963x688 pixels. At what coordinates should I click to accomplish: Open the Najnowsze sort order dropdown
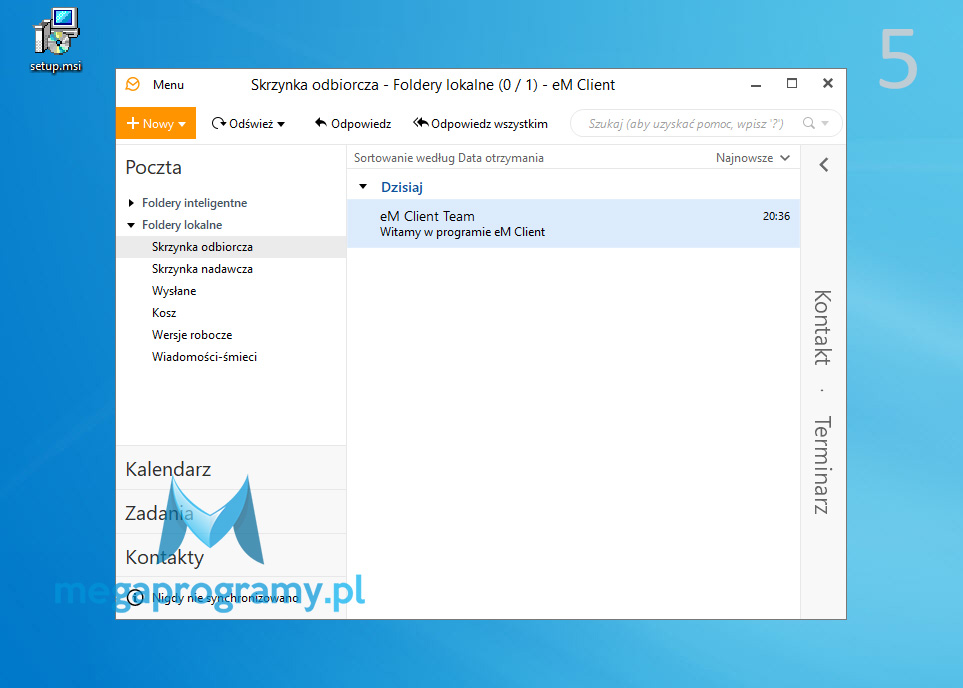point(752,158)
